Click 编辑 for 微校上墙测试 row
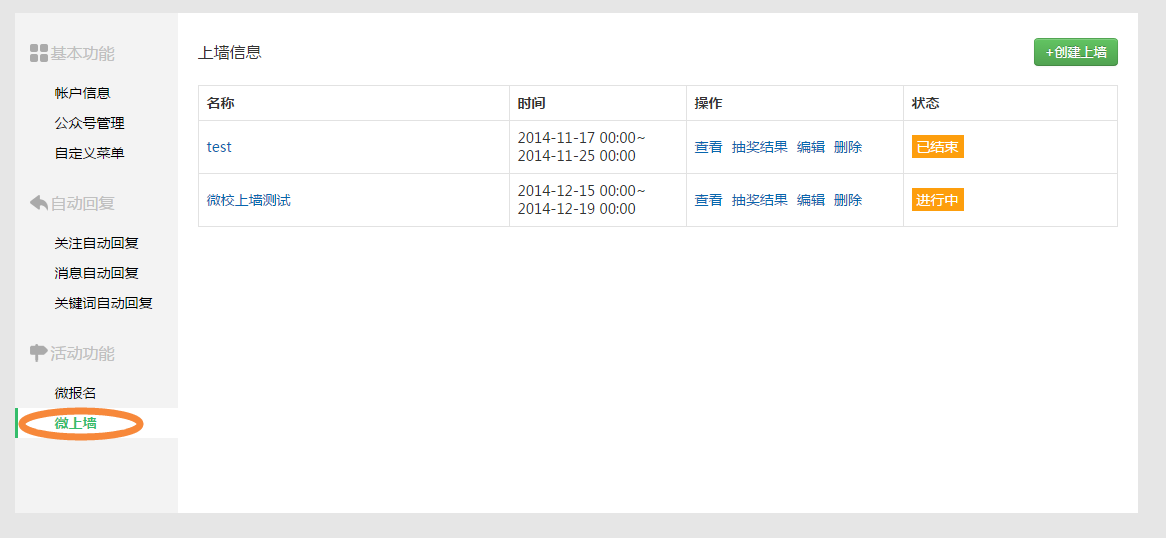The width and height of the screenshot is (1166, 538). [x=811, y=199]
